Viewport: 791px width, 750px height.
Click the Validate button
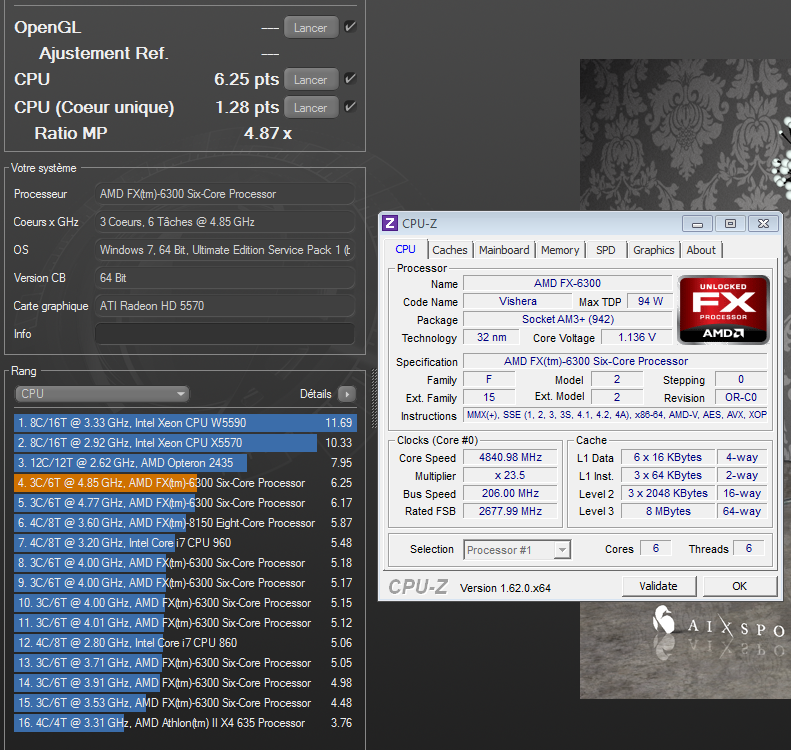point(658,586)
